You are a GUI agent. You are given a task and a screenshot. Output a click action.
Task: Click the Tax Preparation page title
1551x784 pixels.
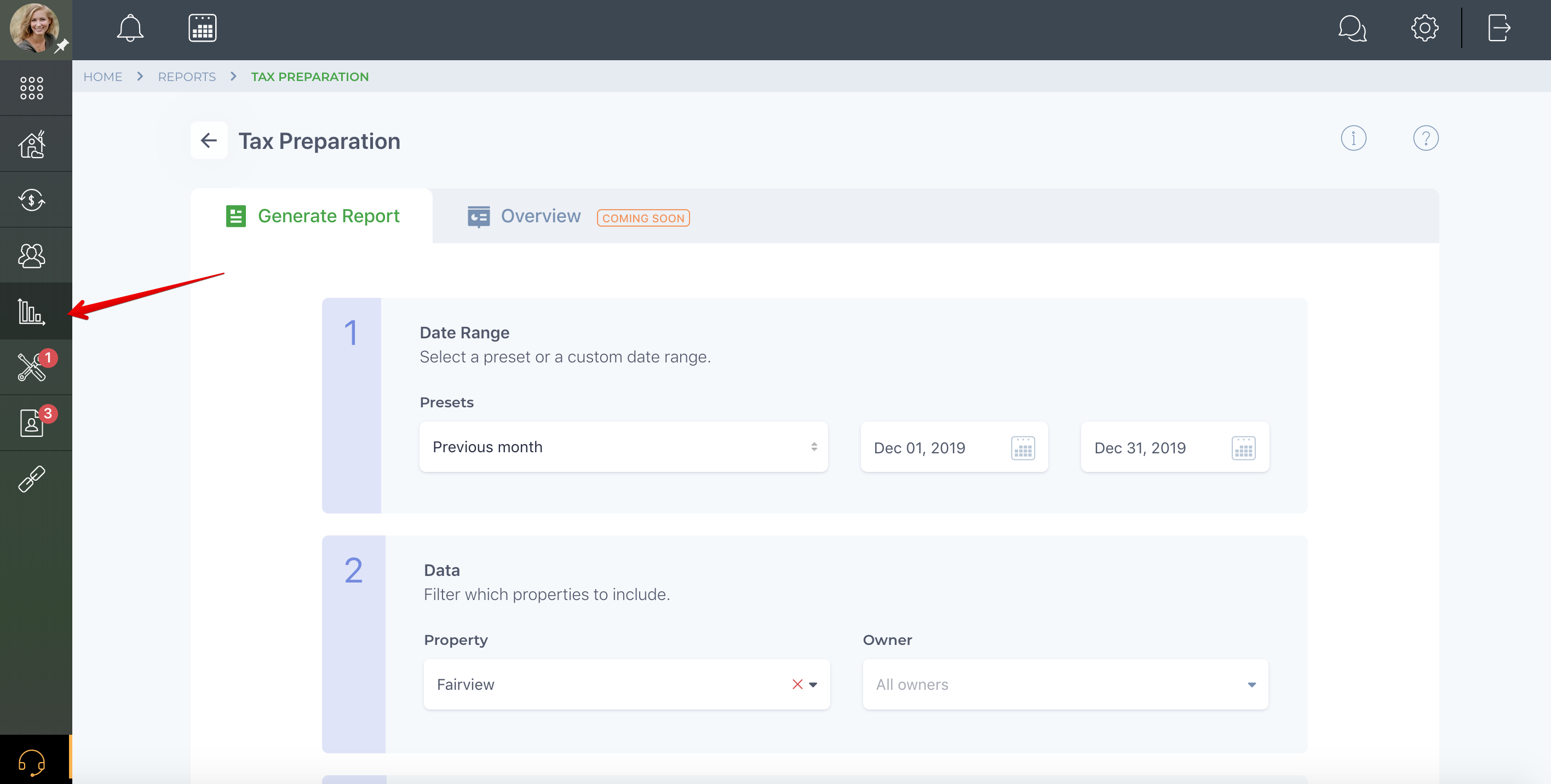[319, 141]
